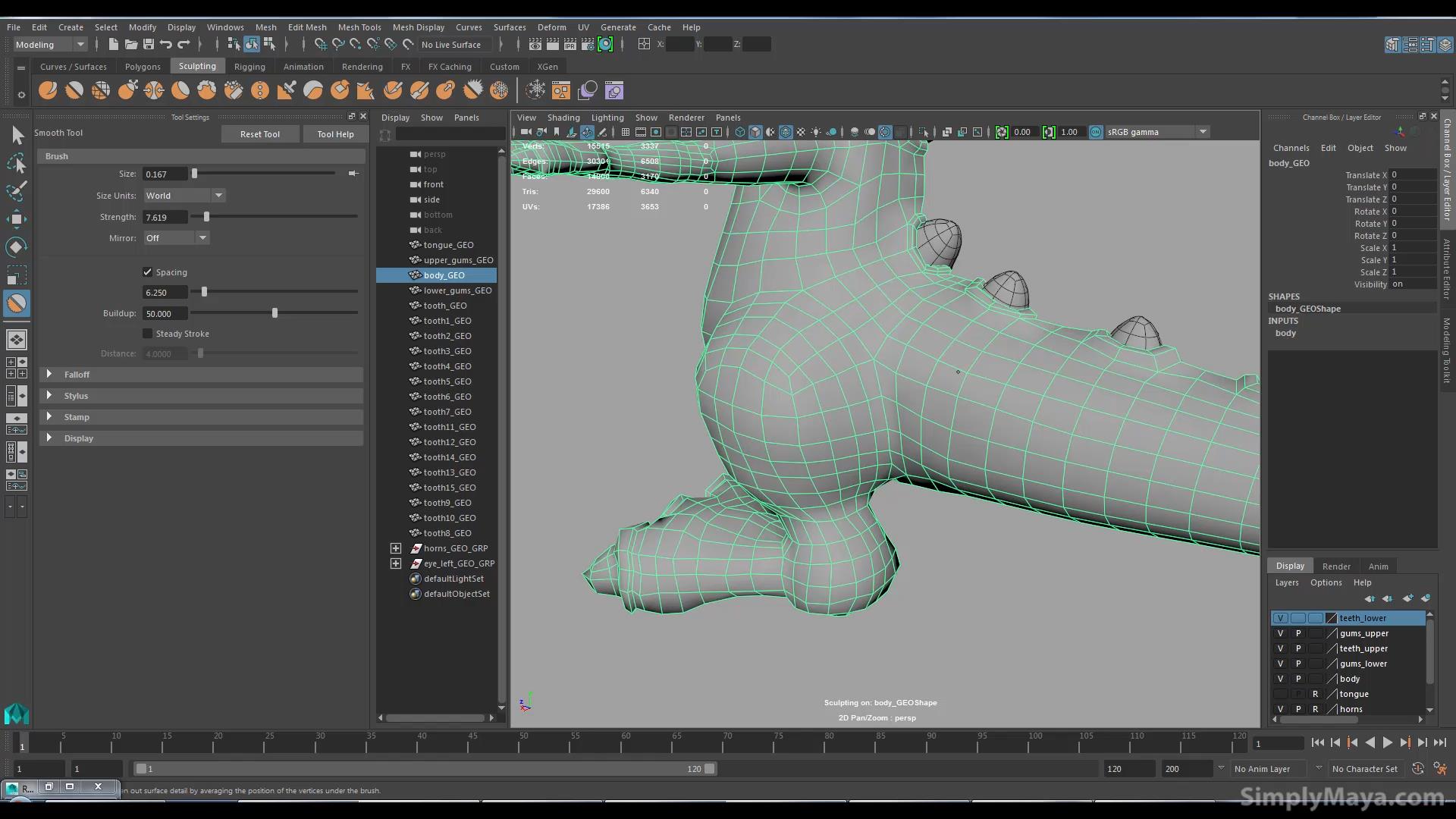Activate the Select tool arrow in toolbox

[x=17, y=136]
